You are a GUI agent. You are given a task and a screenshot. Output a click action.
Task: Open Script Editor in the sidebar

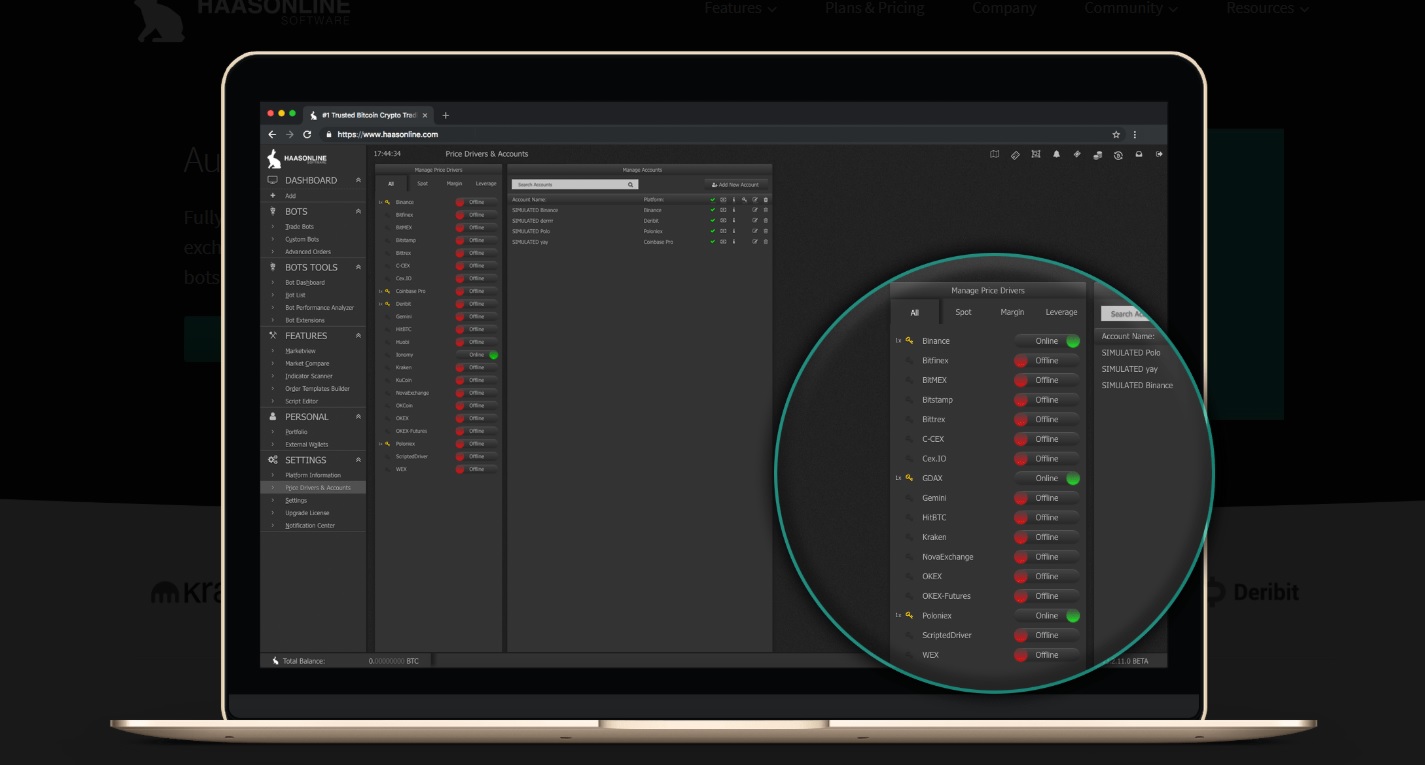click(303, 401)
